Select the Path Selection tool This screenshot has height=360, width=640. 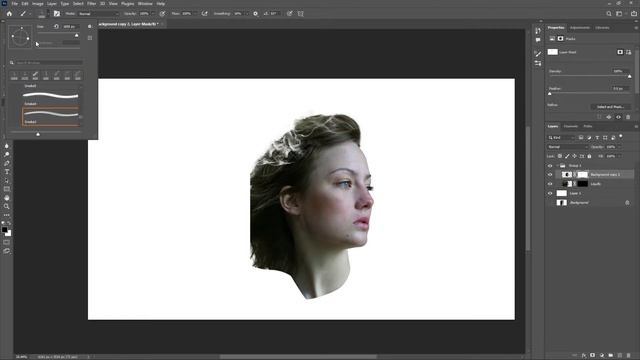click(7, 180)
